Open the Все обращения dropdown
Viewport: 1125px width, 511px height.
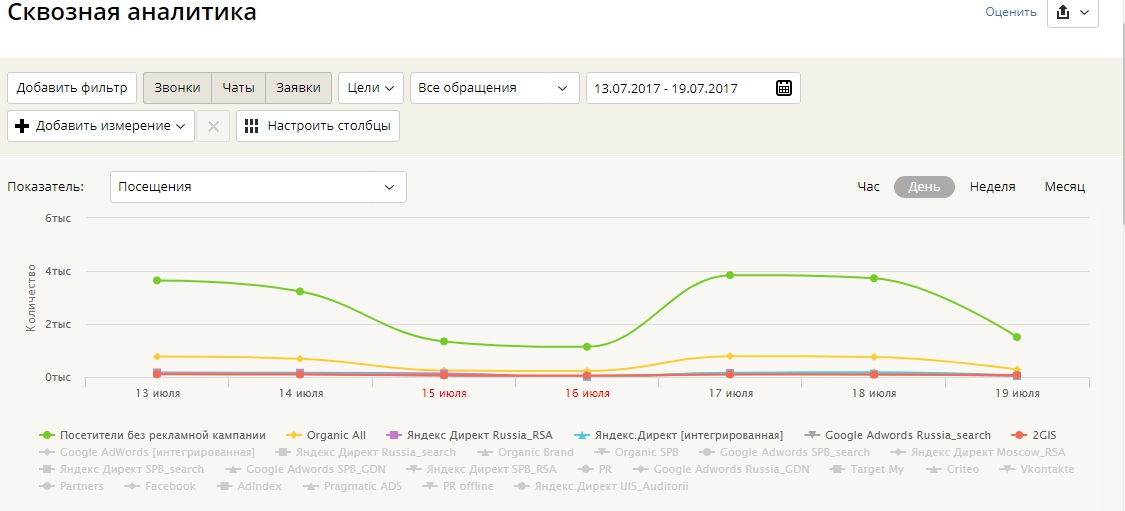494,88
